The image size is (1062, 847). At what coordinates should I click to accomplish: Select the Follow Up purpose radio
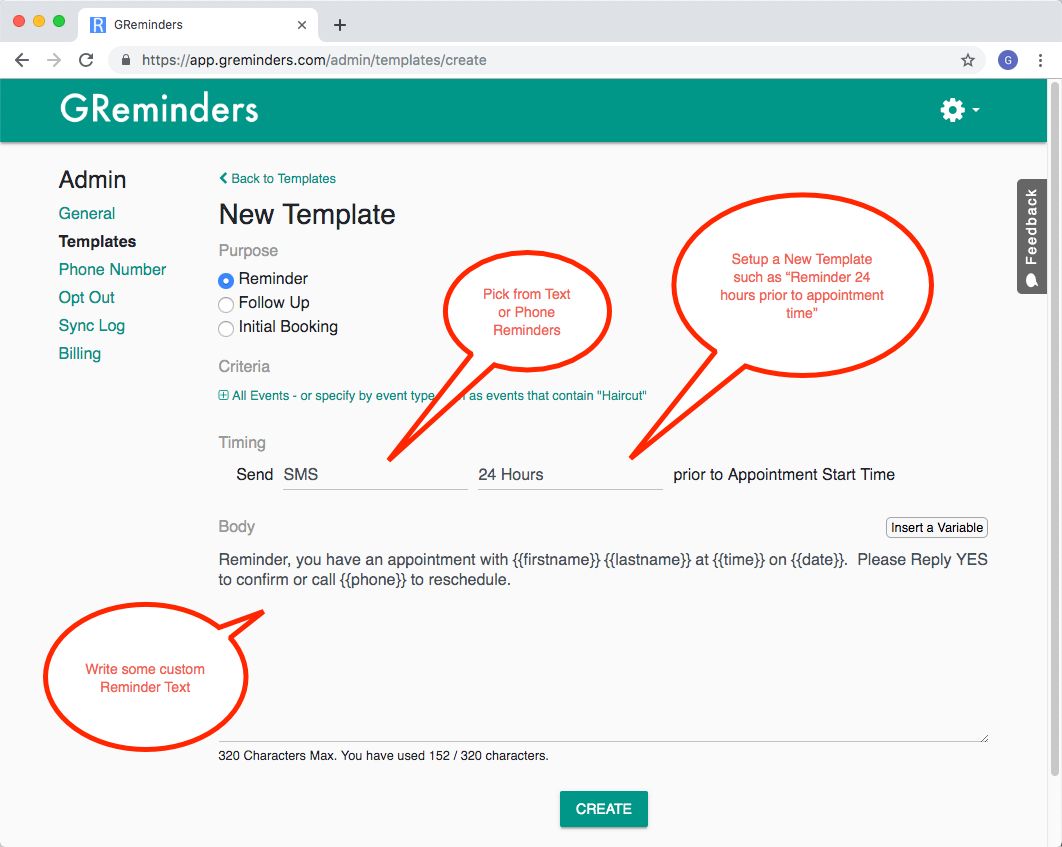226,304
